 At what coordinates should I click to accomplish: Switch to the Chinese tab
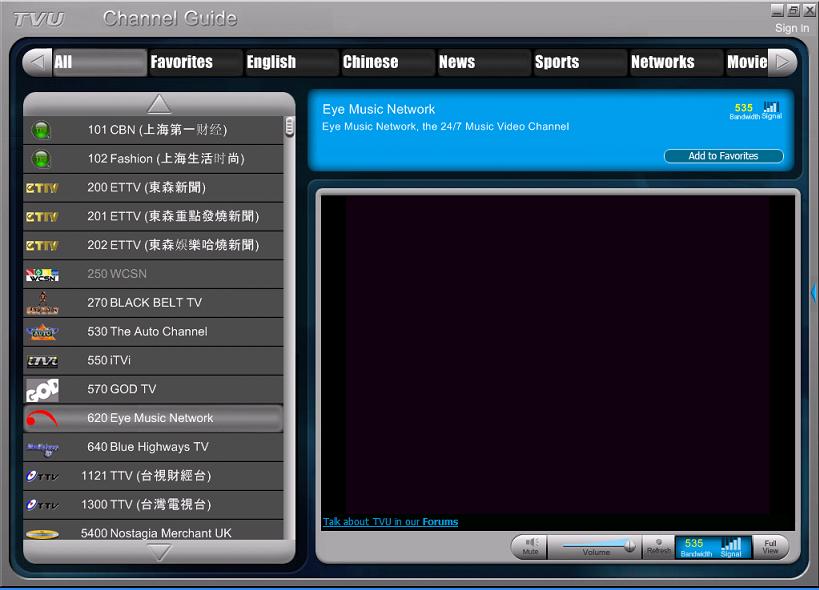(387, 61)
